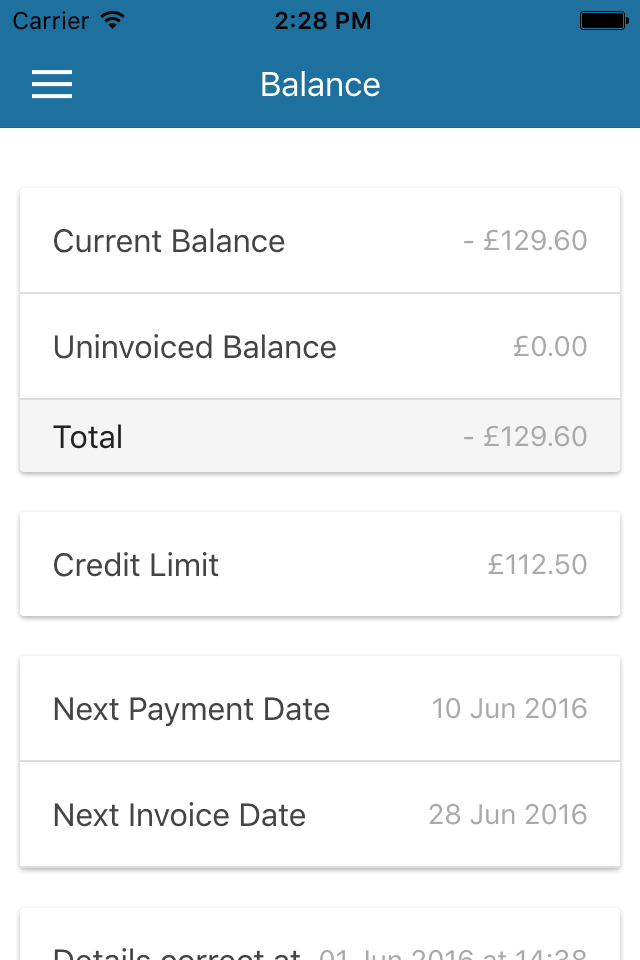
Task: Open the hamburger menu
Action: pyautogui.click(x=52, y=84)
